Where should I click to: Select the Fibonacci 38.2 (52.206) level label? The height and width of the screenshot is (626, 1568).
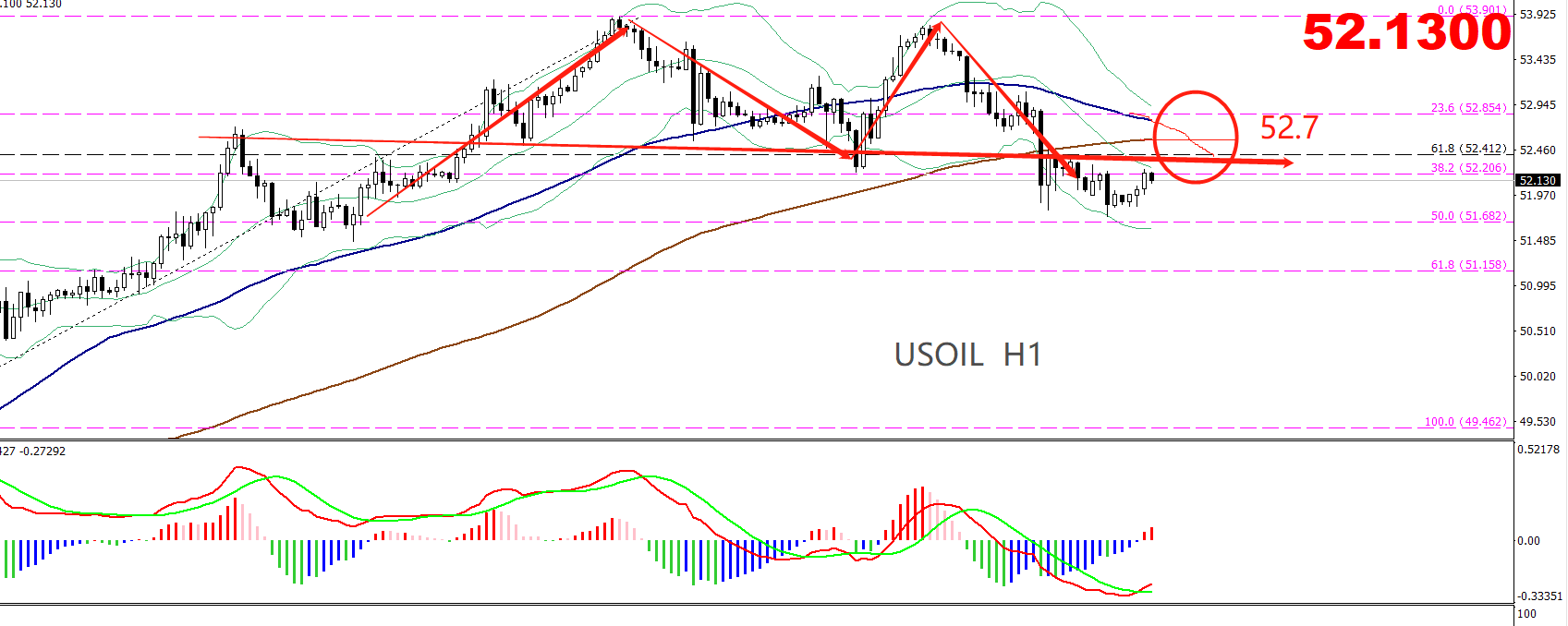pos(1468,168)
